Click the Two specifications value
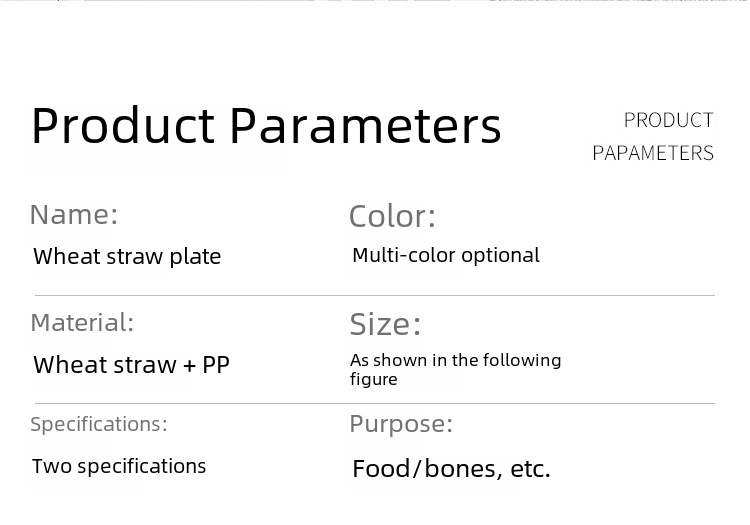The width and height of the screenshot is (750, 525). [x=119, y=466]
